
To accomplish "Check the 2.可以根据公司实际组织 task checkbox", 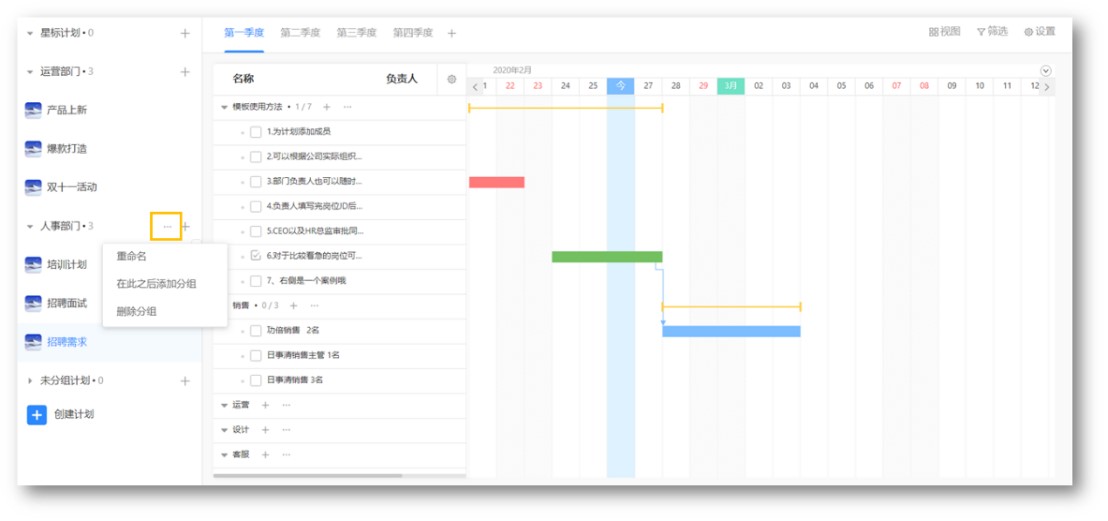I will coord(256,157).
